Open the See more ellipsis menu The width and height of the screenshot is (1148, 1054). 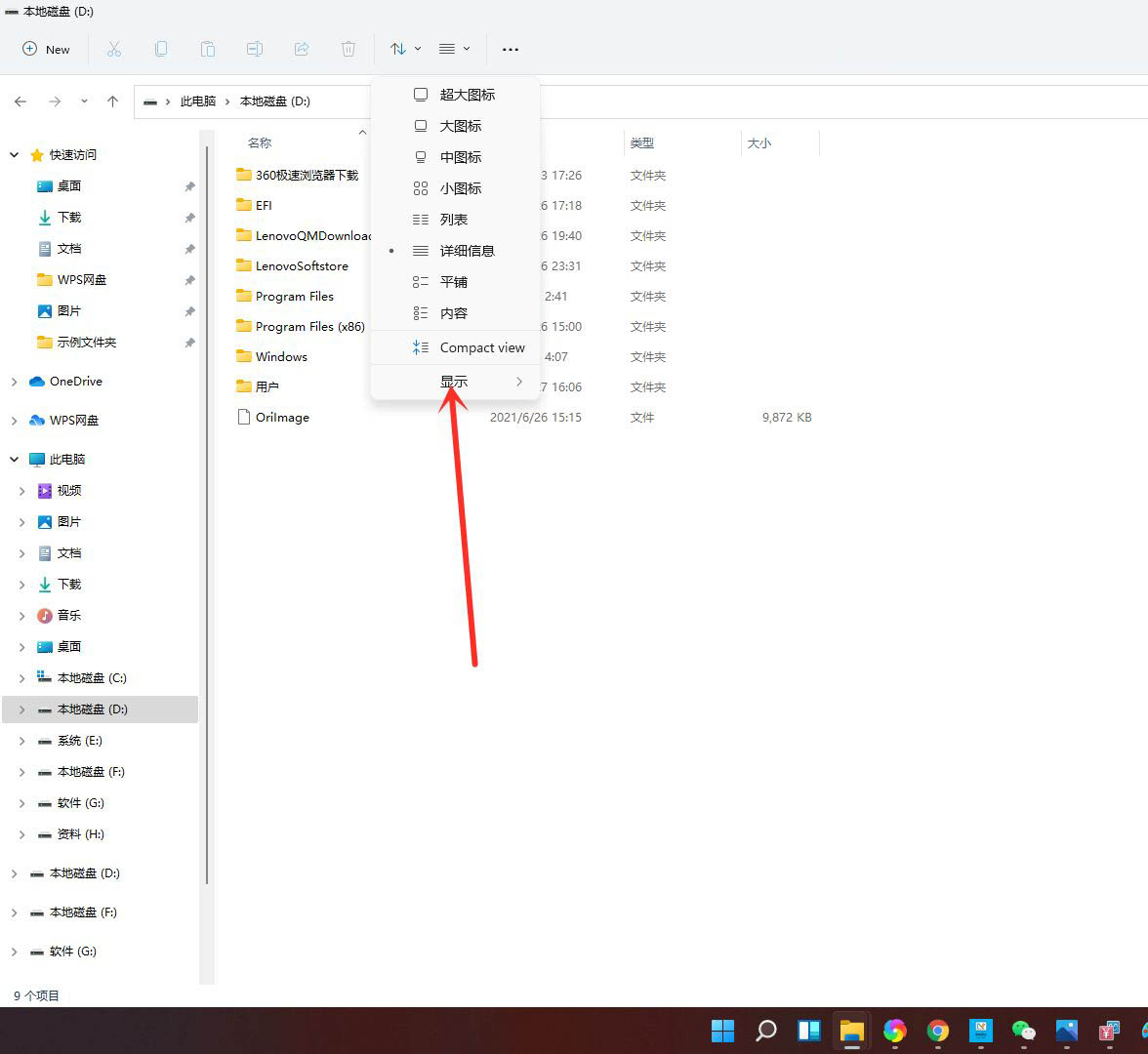click(510, 49)
